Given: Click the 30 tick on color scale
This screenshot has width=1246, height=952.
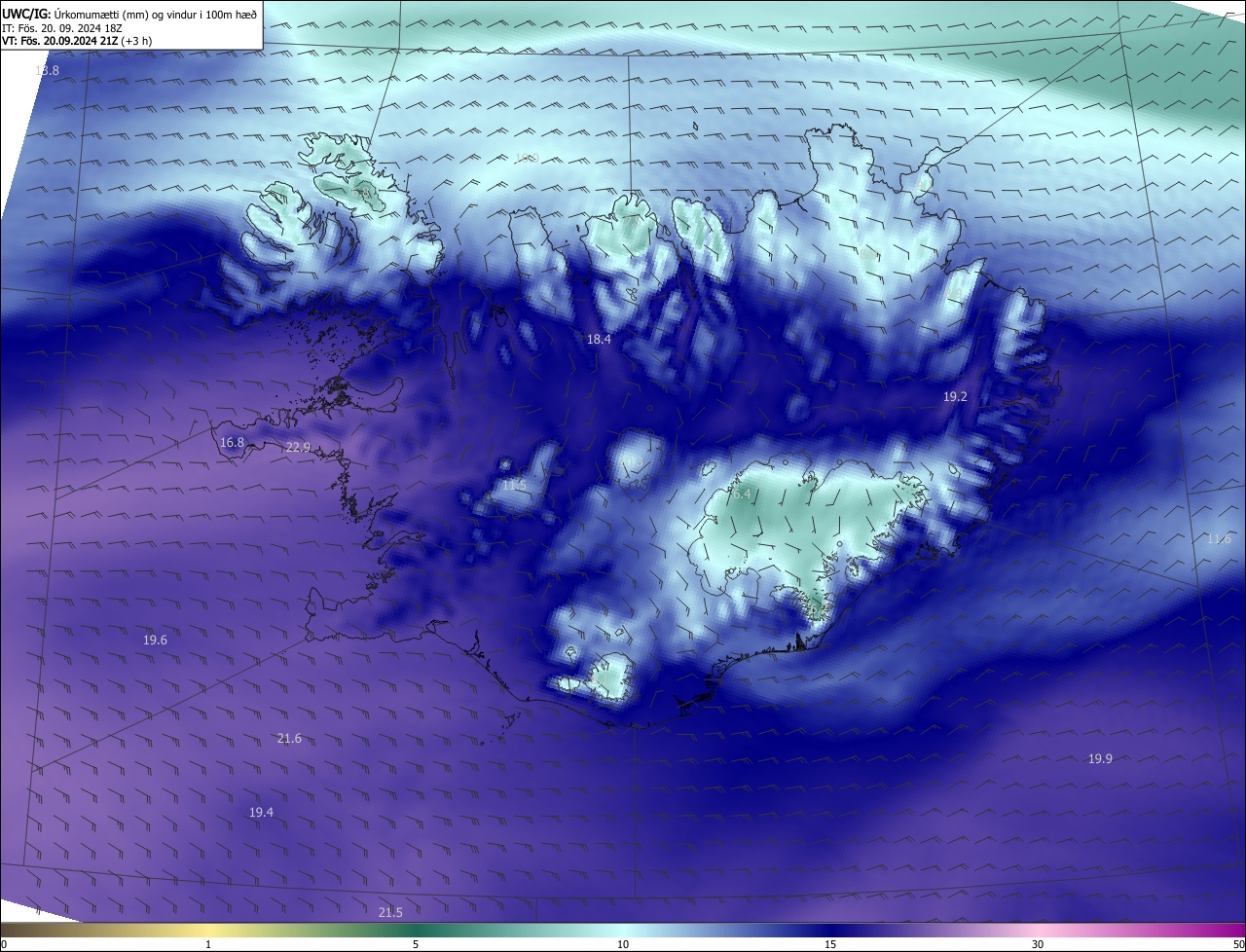Looking at the screenshot, I should tap(1038, 944).
